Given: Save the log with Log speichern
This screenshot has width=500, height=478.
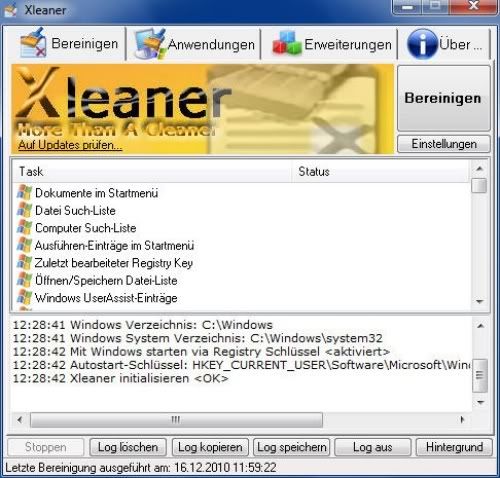Looking at the screenshot, I should point(292,447).
